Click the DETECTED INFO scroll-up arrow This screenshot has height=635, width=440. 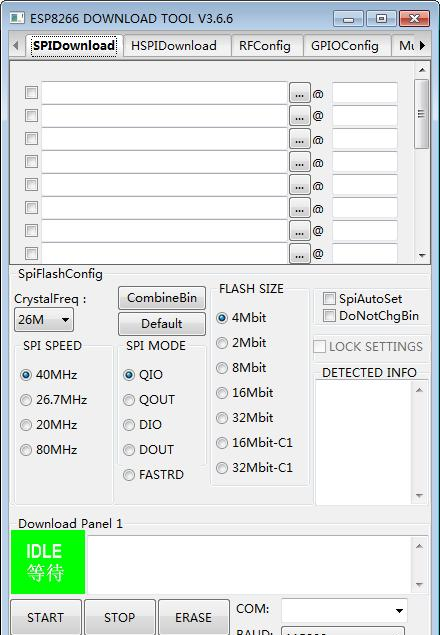(419, 390)
